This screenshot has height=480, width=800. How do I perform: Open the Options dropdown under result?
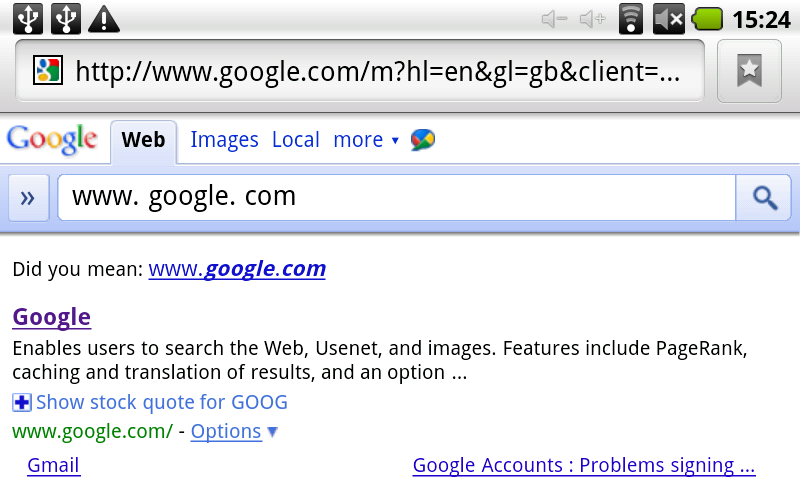[234, 432]
